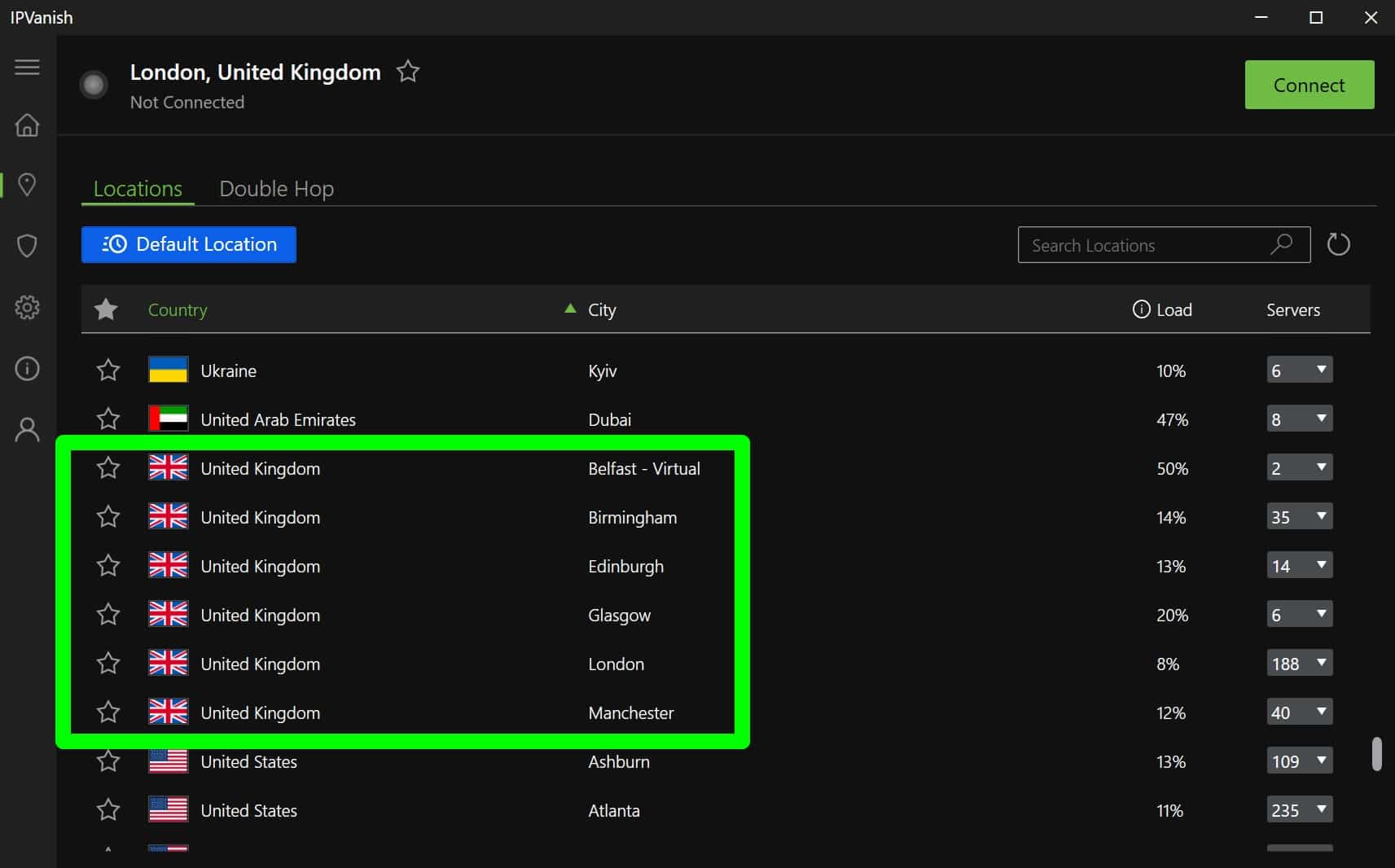Mark Edinburgh as favorite
Screen dimensions: 1395x868
pyautogui.click(x=108, y=566)
